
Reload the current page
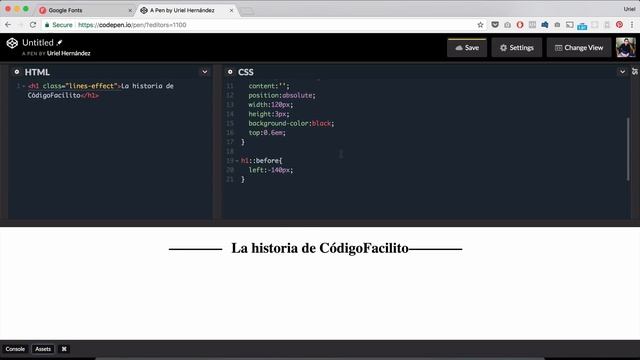(x=33, y=25)
